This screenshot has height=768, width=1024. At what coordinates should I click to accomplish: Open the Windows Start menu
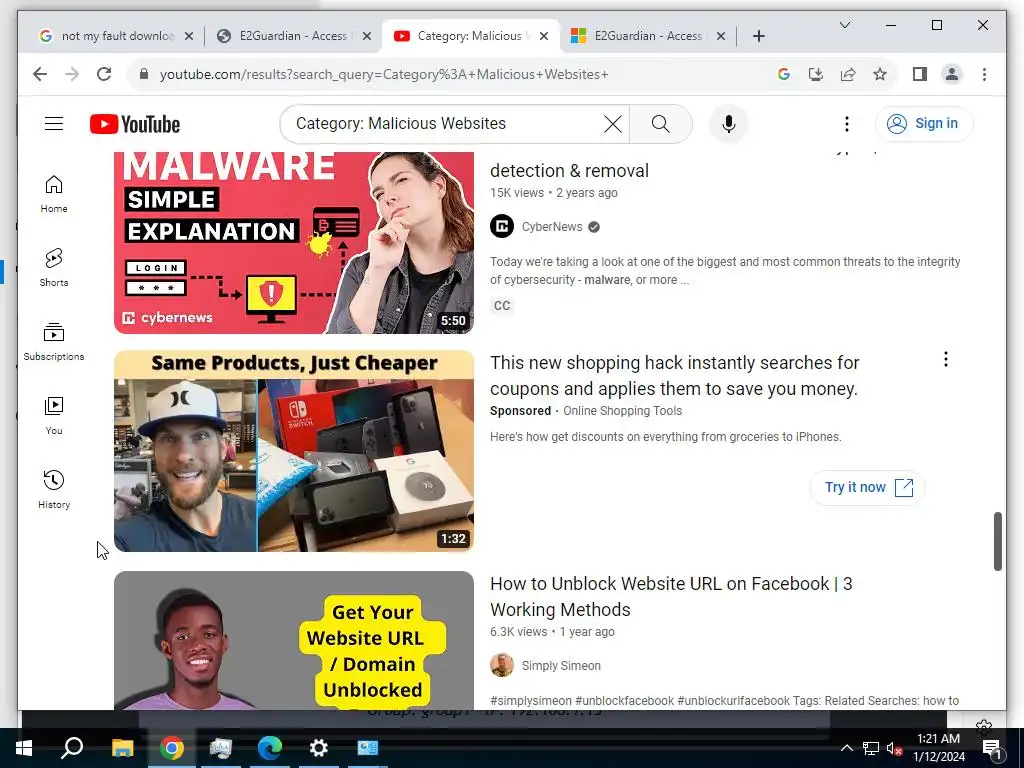[x=24, y=748]
